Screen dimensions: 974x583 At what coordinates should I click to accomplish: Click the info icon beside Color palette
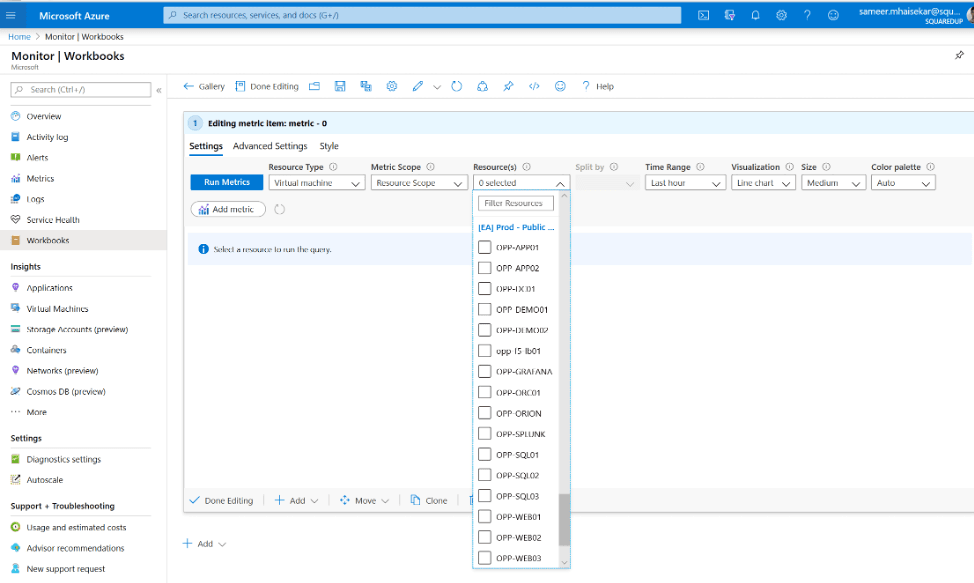tap(931, 167)
